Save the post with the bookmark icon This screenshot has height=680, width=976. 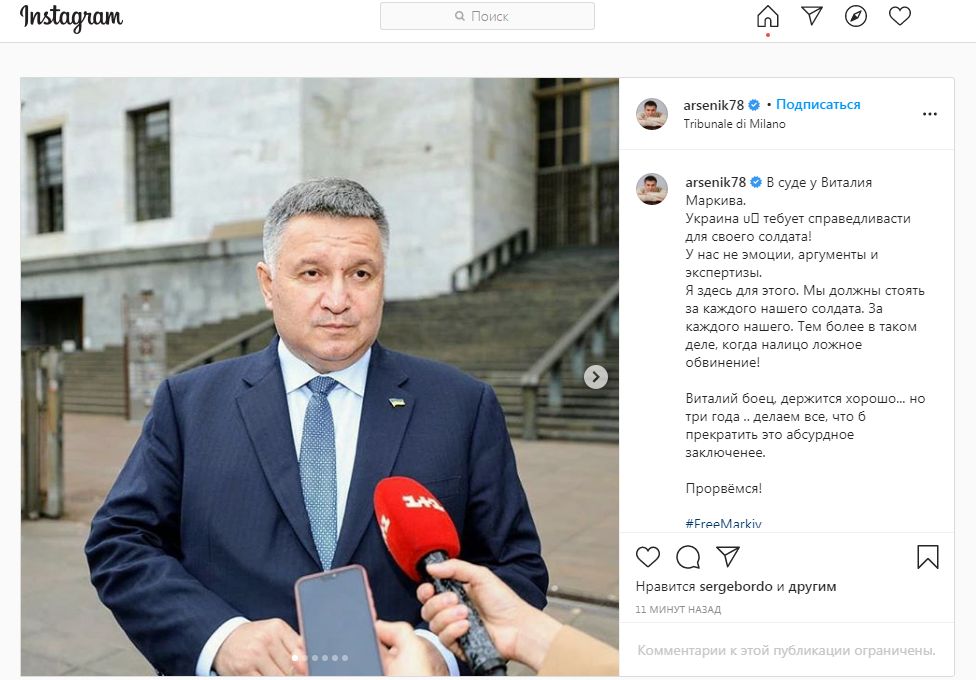coord(927,557)
